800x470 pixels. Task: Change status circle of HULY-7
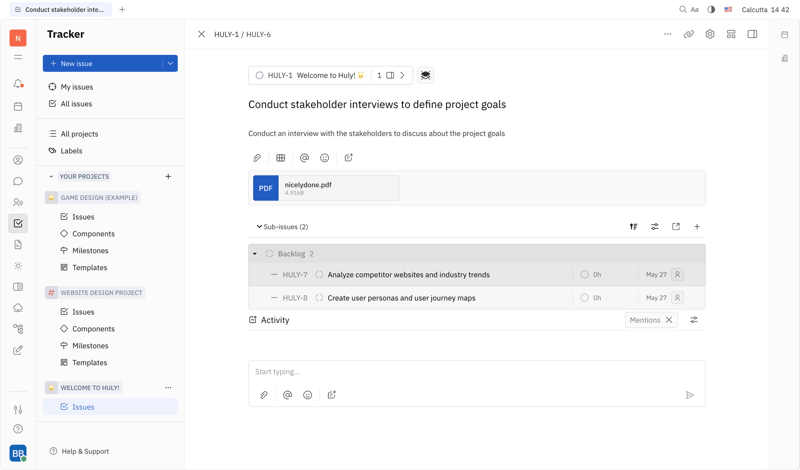point(319,275)
